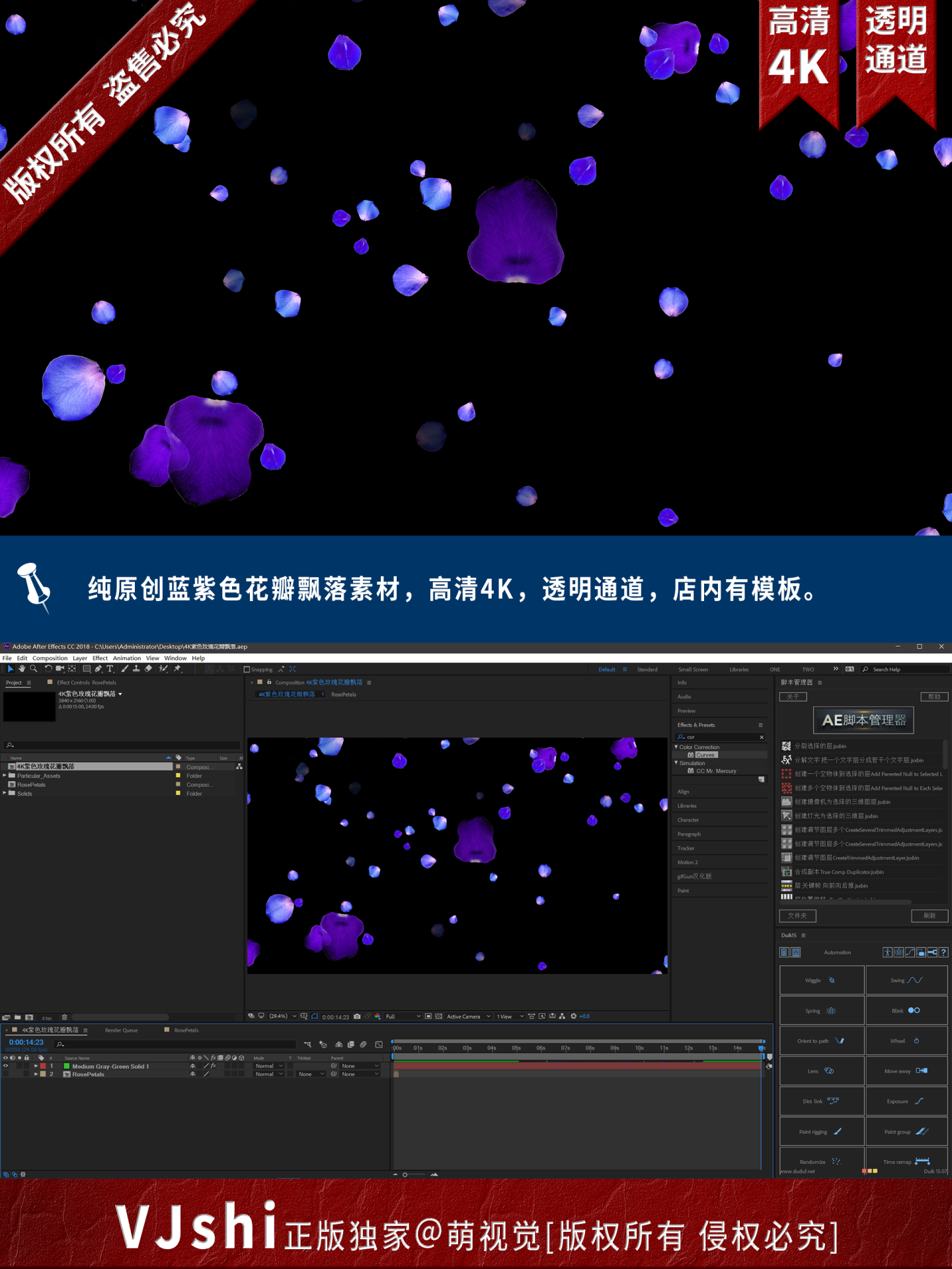Toggle Transparency Grid button in viewer

click(439, 1016)
